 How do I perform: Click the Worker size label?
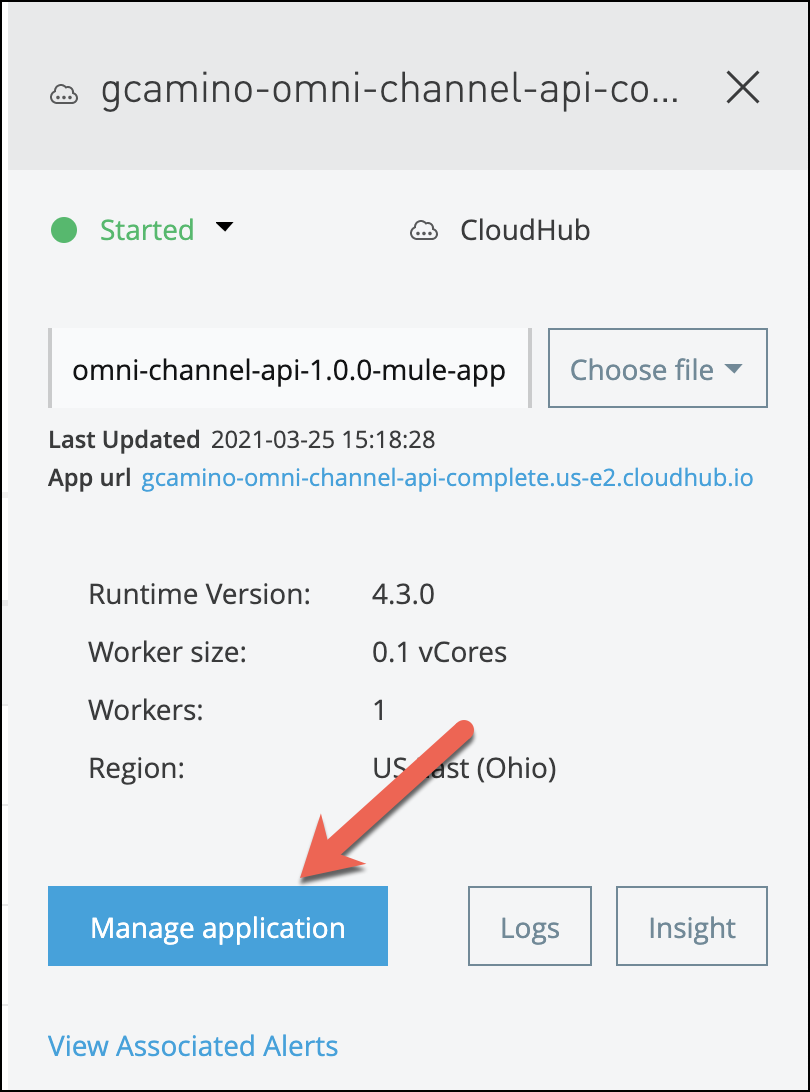coord(167,652)
